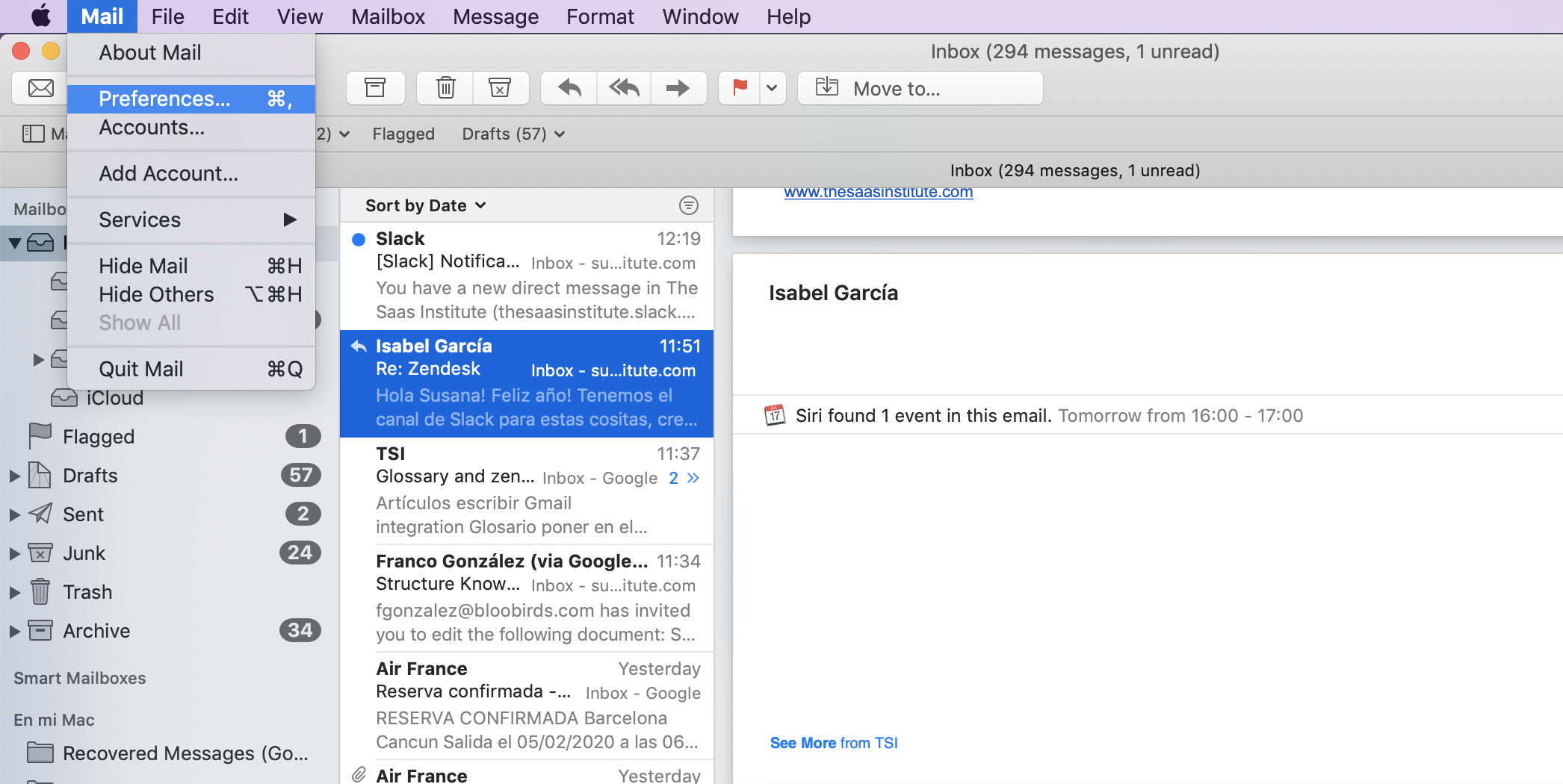Viewport: 1563px width, 784px height.
Task: Open Franco González Structure Know... email
Action: pyautogui.click(x=527, y=599)
